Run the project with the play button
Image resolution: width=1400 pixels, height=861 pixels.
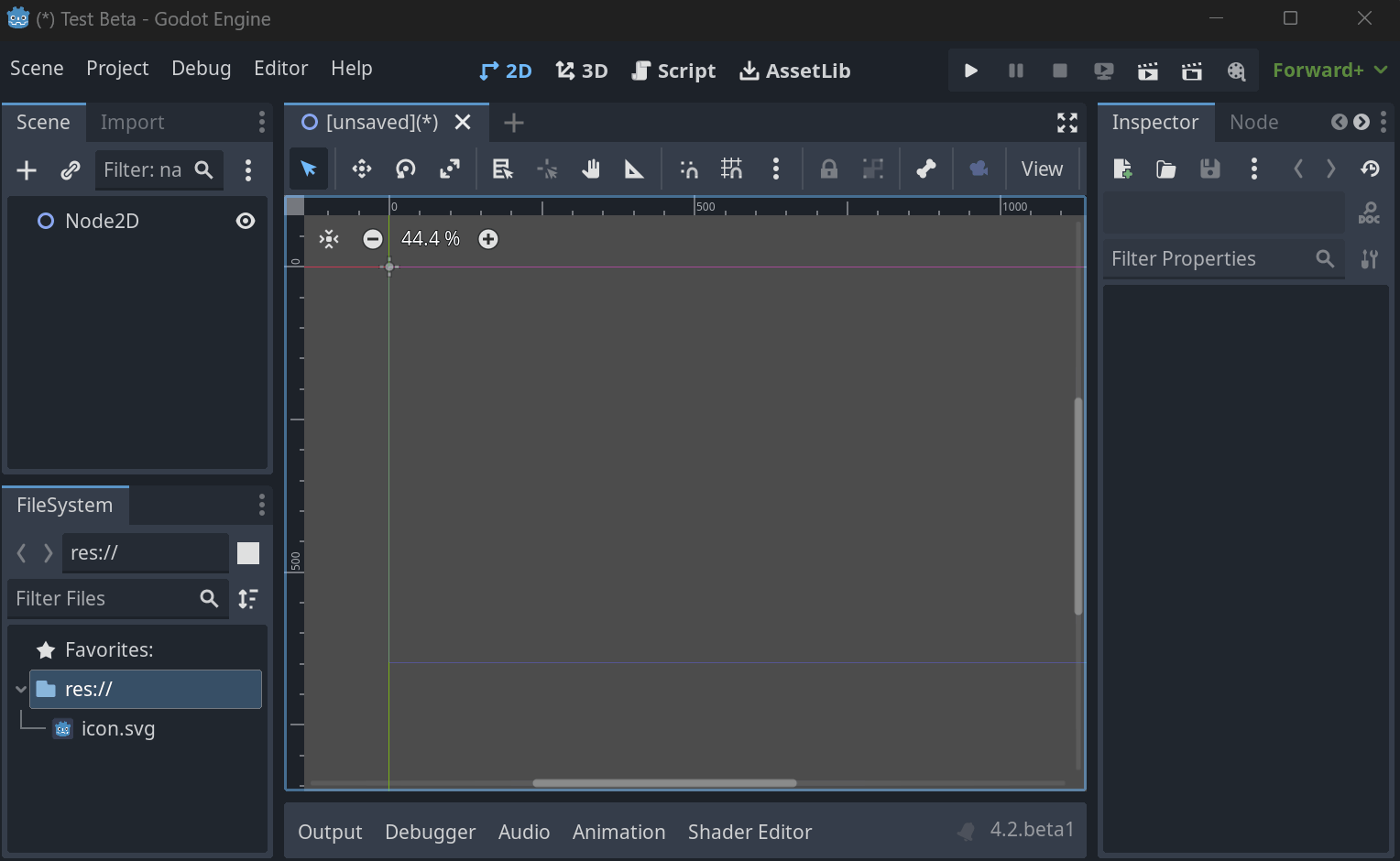(x=970, y=70)
